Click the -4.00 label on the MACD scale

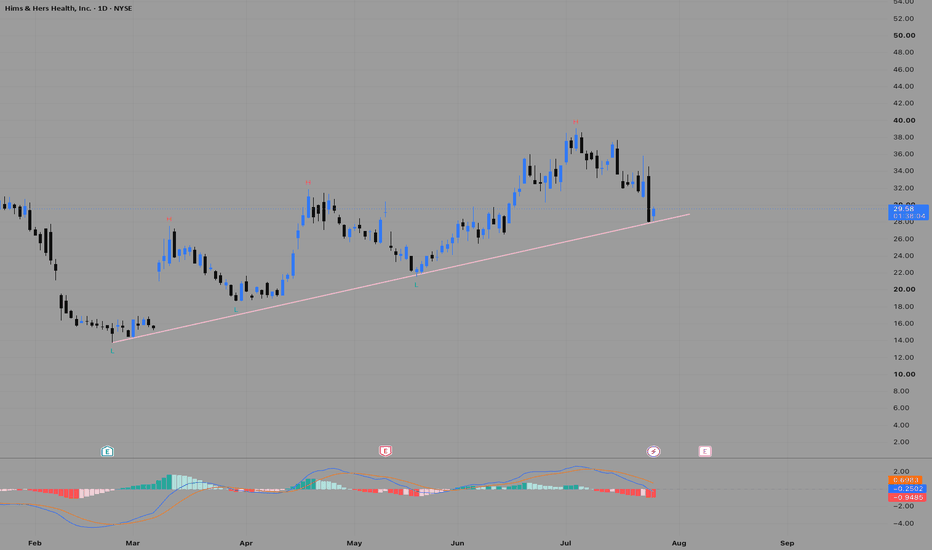point(904,523)
